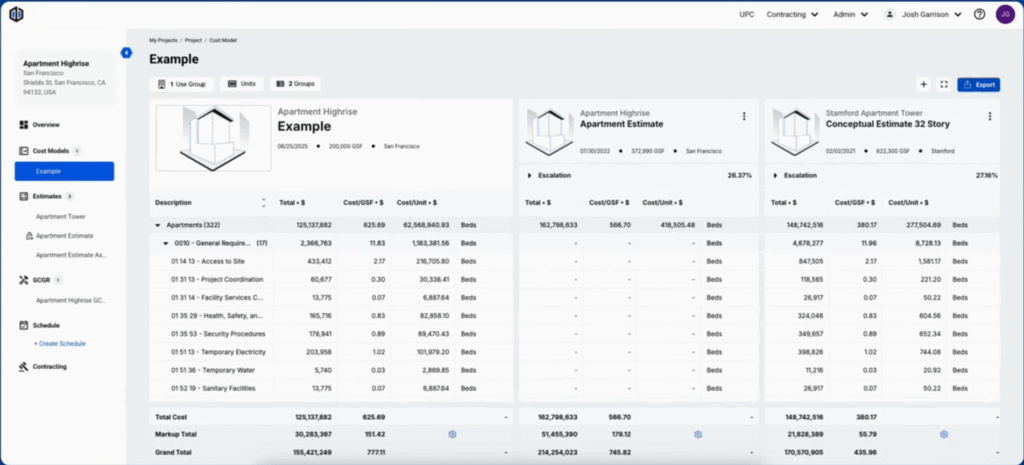
Task: Open the three-dot menu on Apartment Estimate card
Action: 744,117
